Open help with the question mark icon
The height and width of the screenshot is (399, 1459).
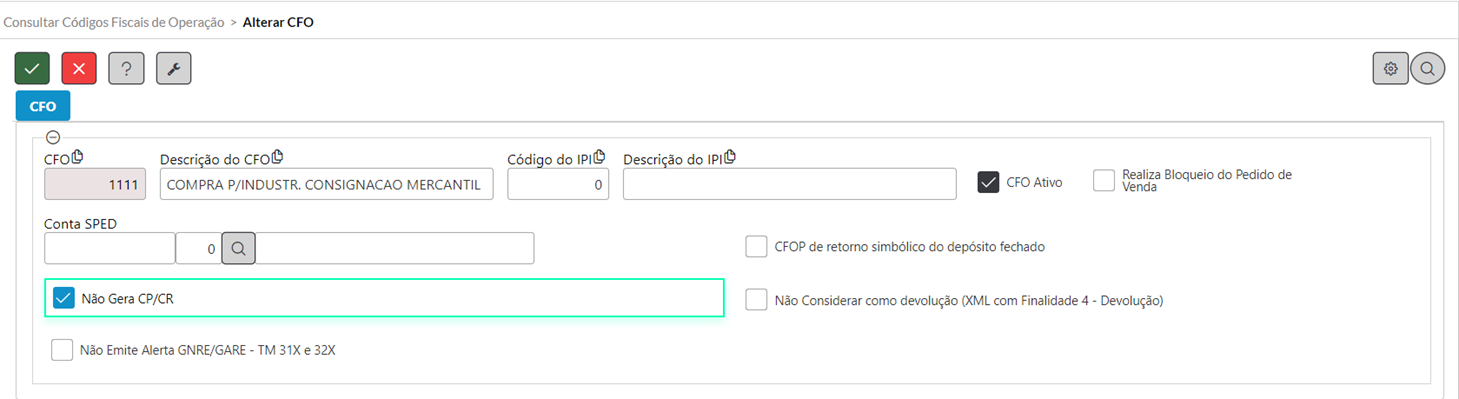126,68
